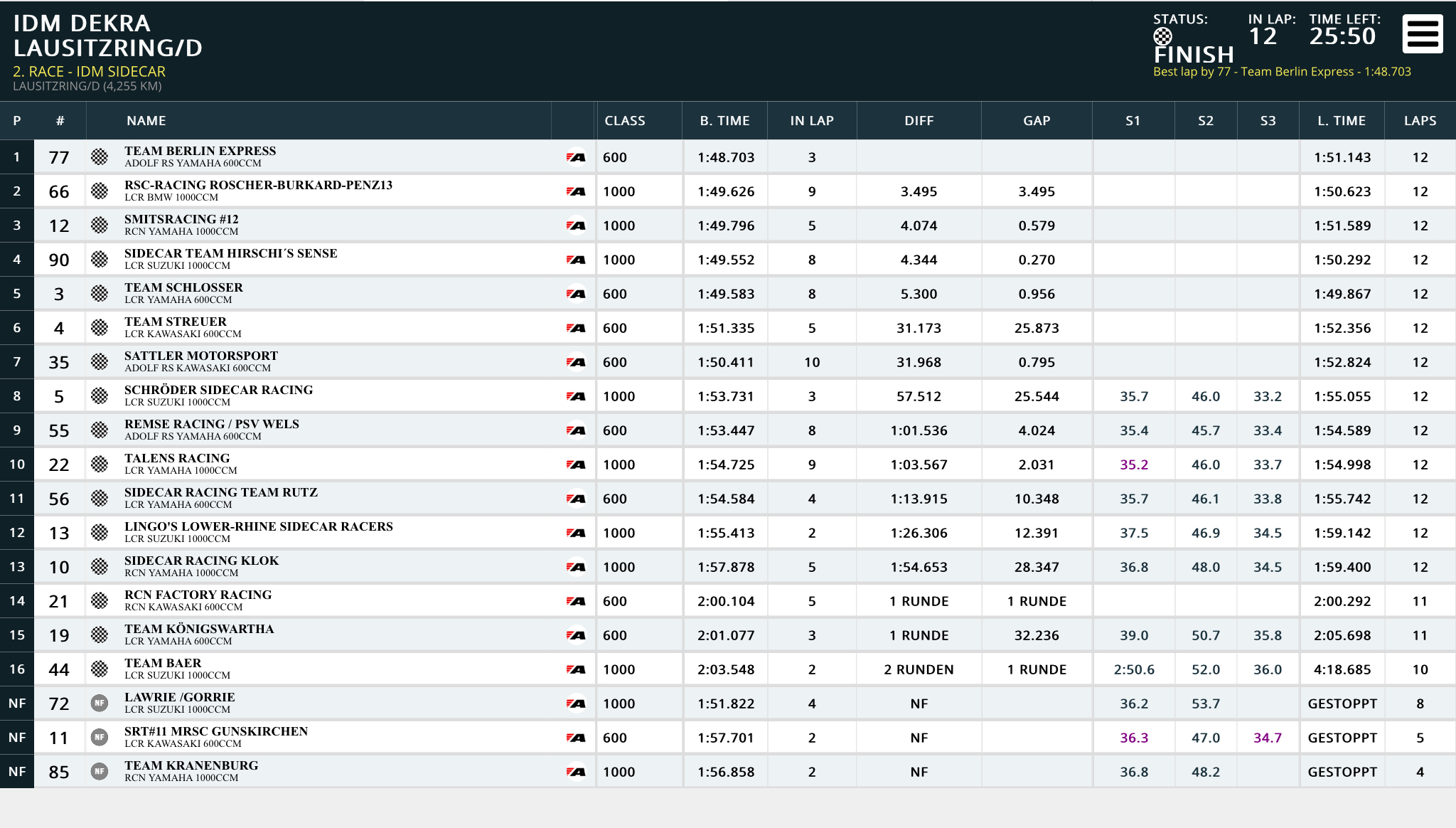Click GESTOPPT status for Lawrie /Gorrie
The image size is (1456, 828).
click(1342, 704)
